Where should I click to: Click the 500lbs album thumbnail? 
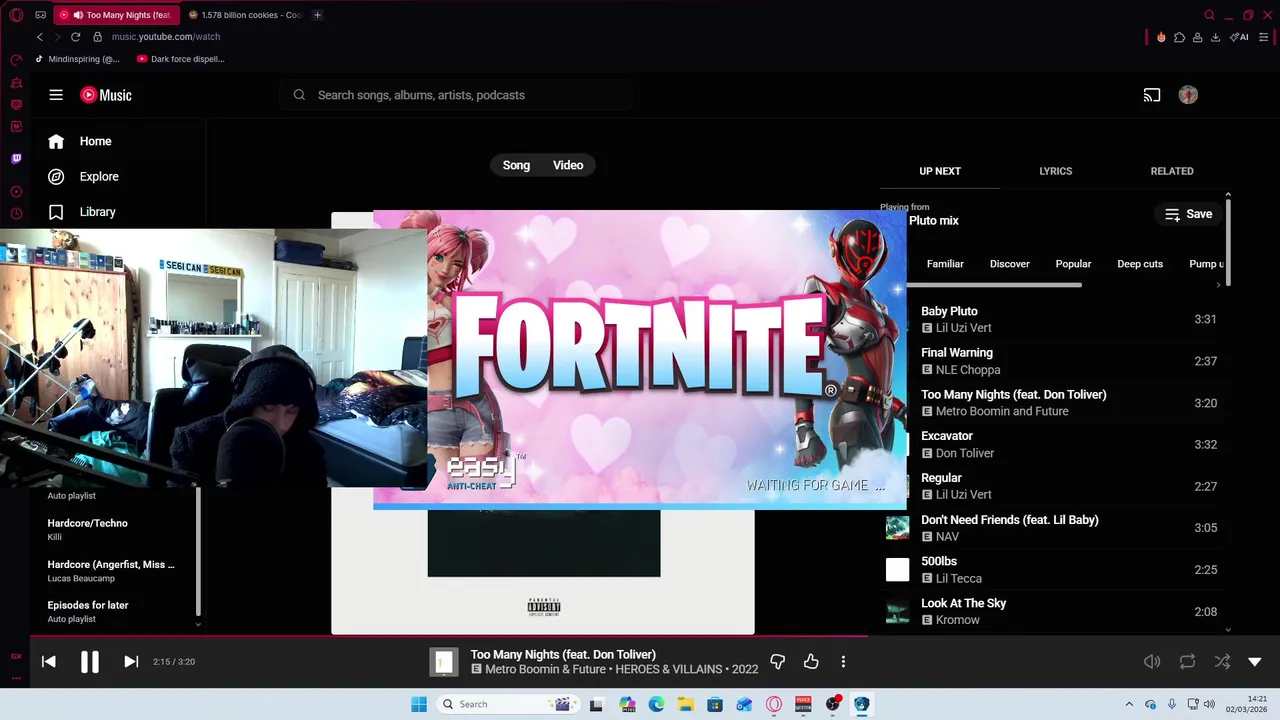(897, 570)
